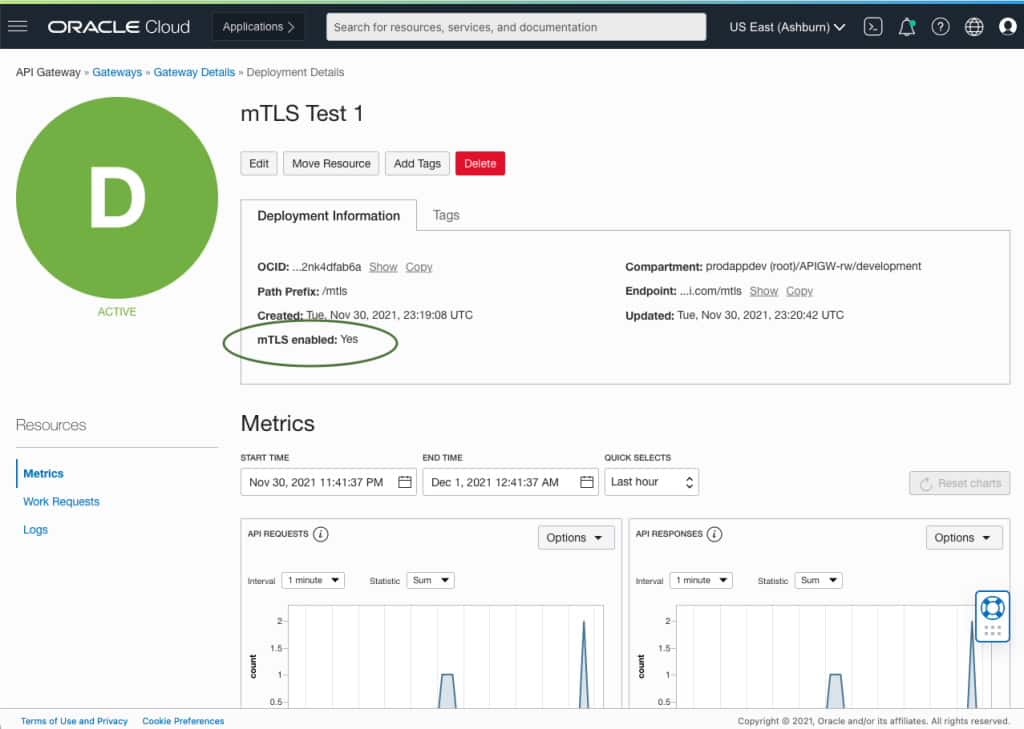Image resolution: width=1024 pixels, height=729 pixels.
Task: Open the US East (Ashburn) region selector
Action: (x=787, y=27)
